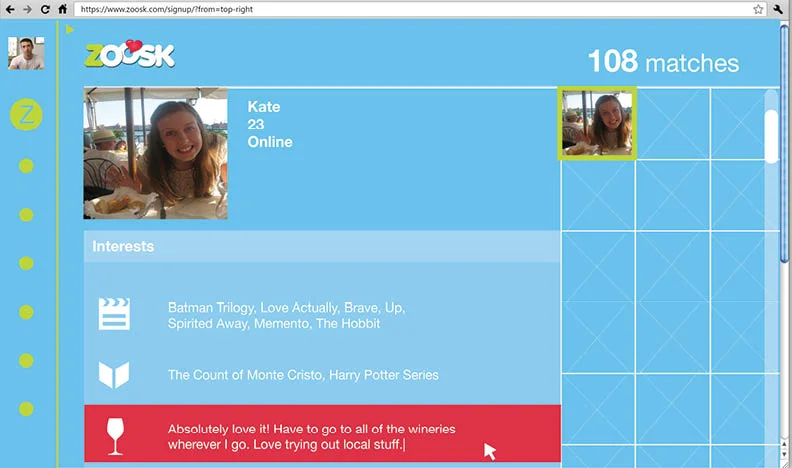Click the matches grid scrollbar handle
The width and height of the screenshot is (792, 468).
(771, 136)
